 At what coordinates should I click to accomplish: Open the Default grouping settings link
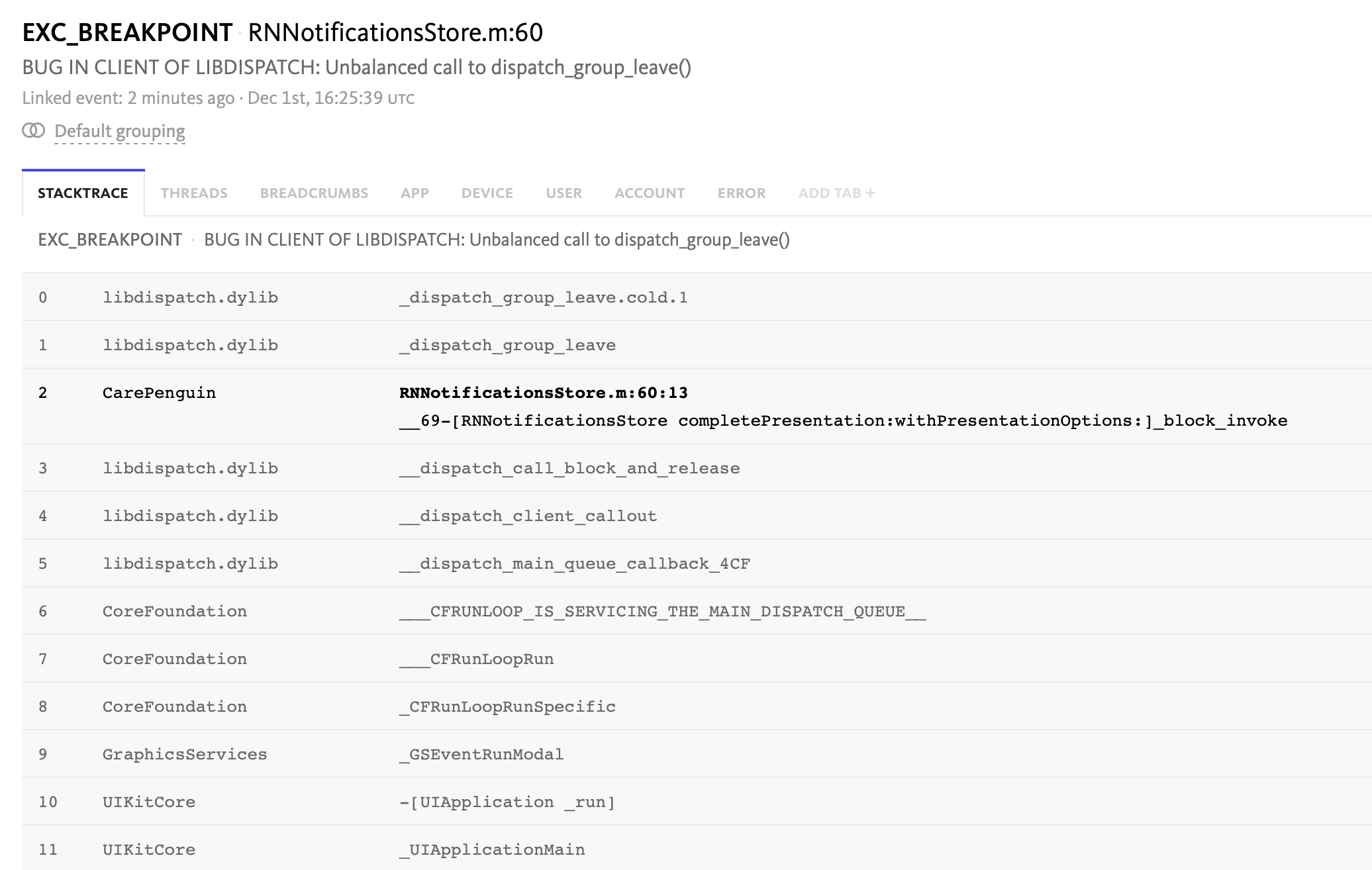pyautogui.click(x=120, y=131)
